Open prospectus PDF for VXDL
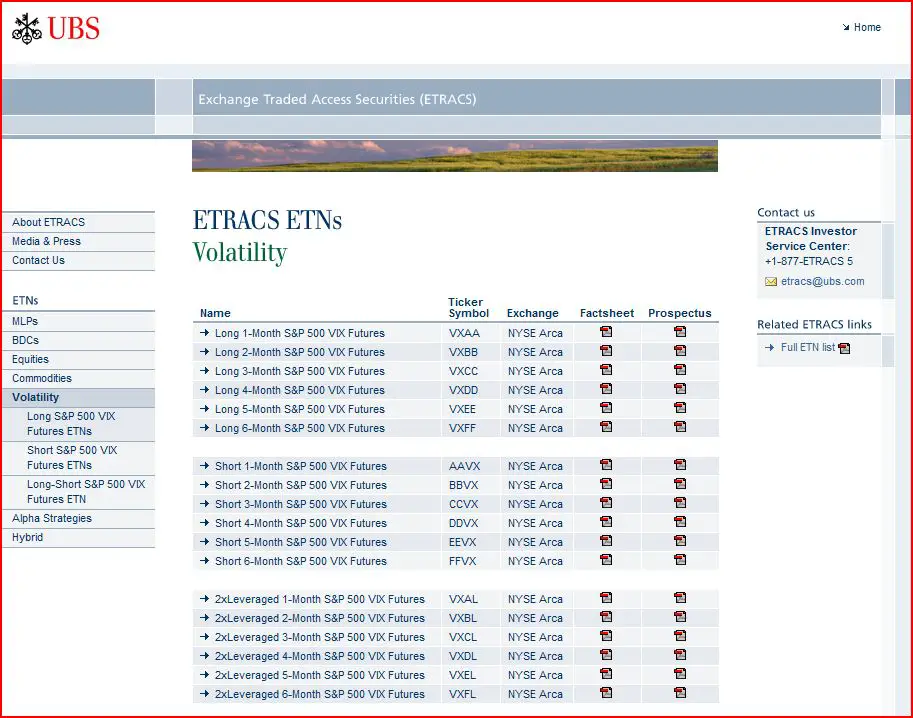The height and width of the screenshot is (718, 913). tap(680, 655)
